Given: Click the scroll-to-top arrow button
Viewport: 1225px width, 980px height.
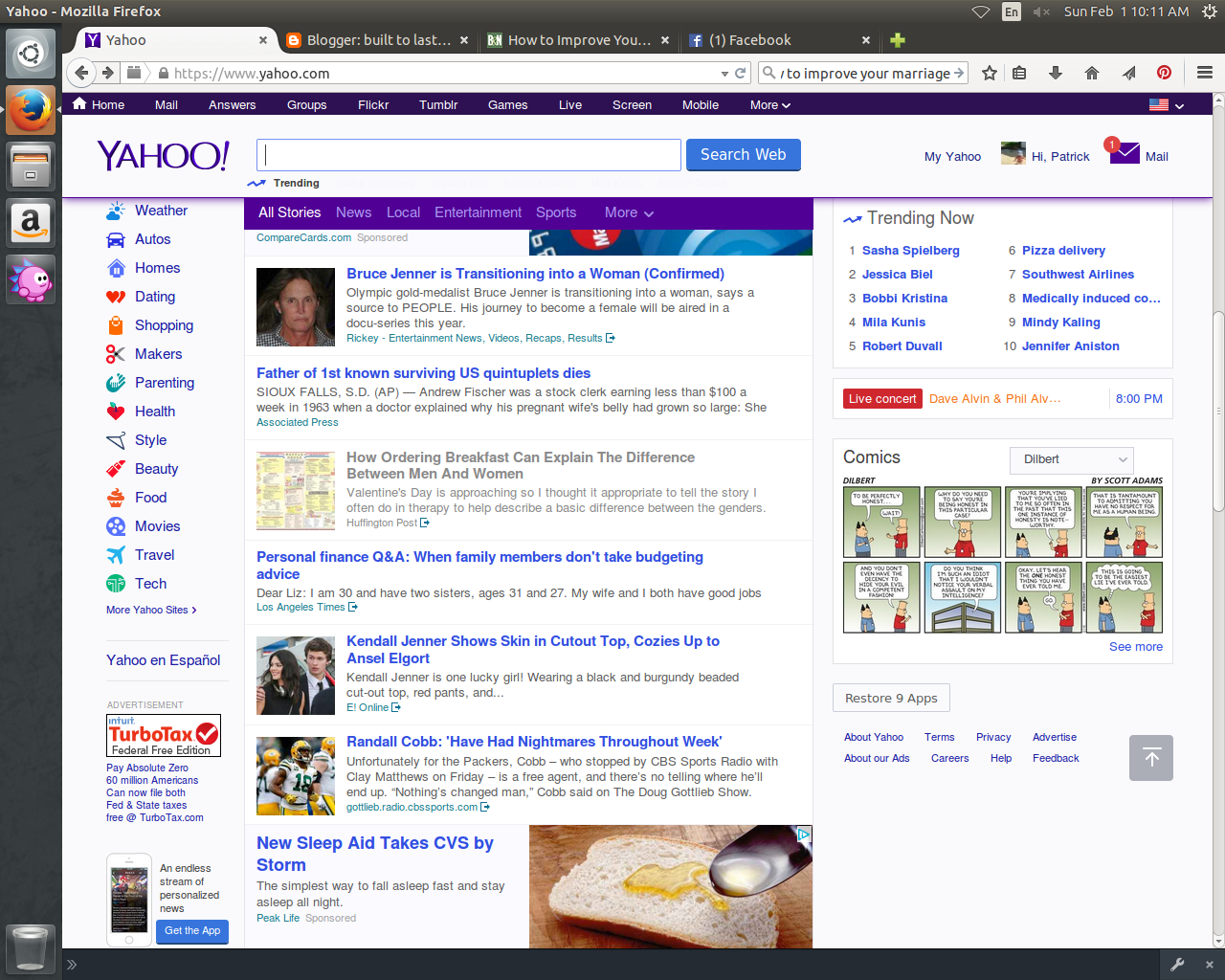Looking at the screenshot, I should (x=1151, y=758).
